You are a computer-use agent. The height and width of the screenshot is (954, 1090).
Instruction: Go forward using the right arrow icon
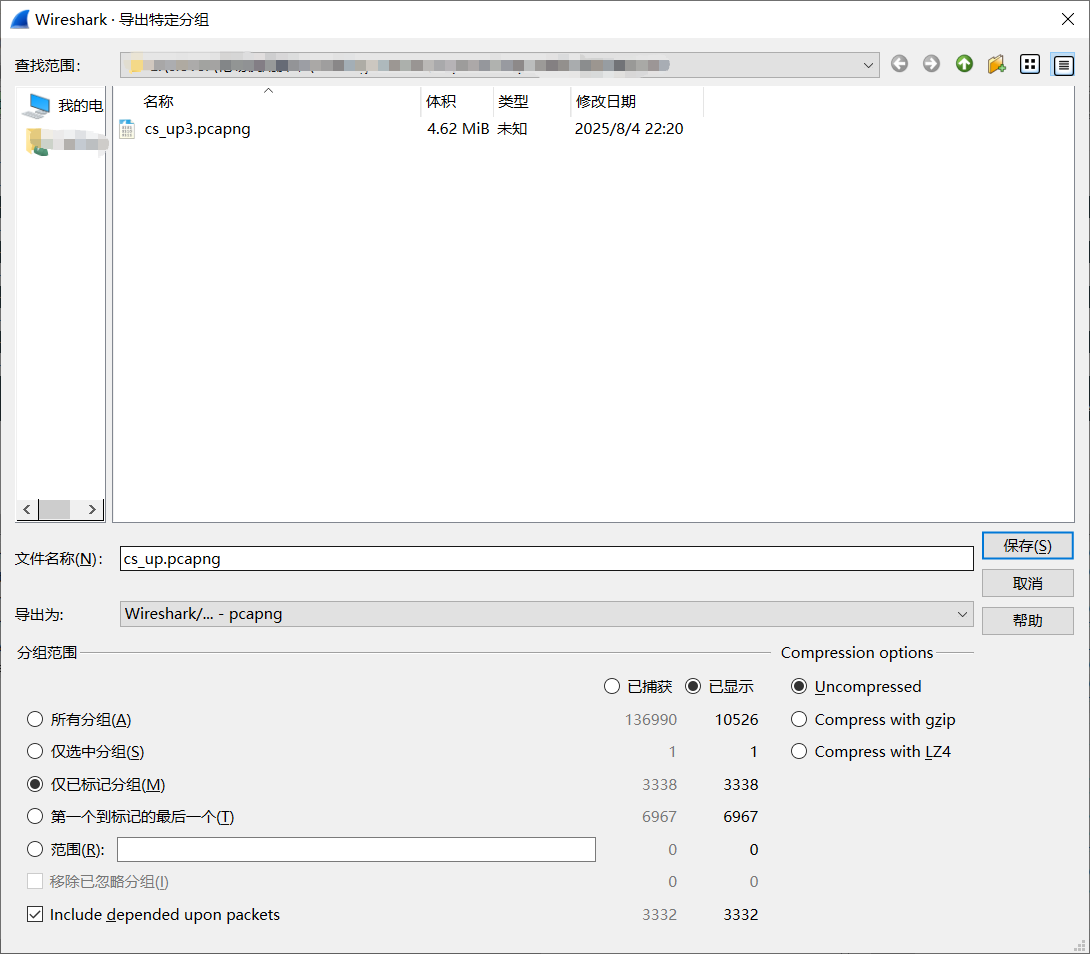pyautogui.click(x=932, y=64)
